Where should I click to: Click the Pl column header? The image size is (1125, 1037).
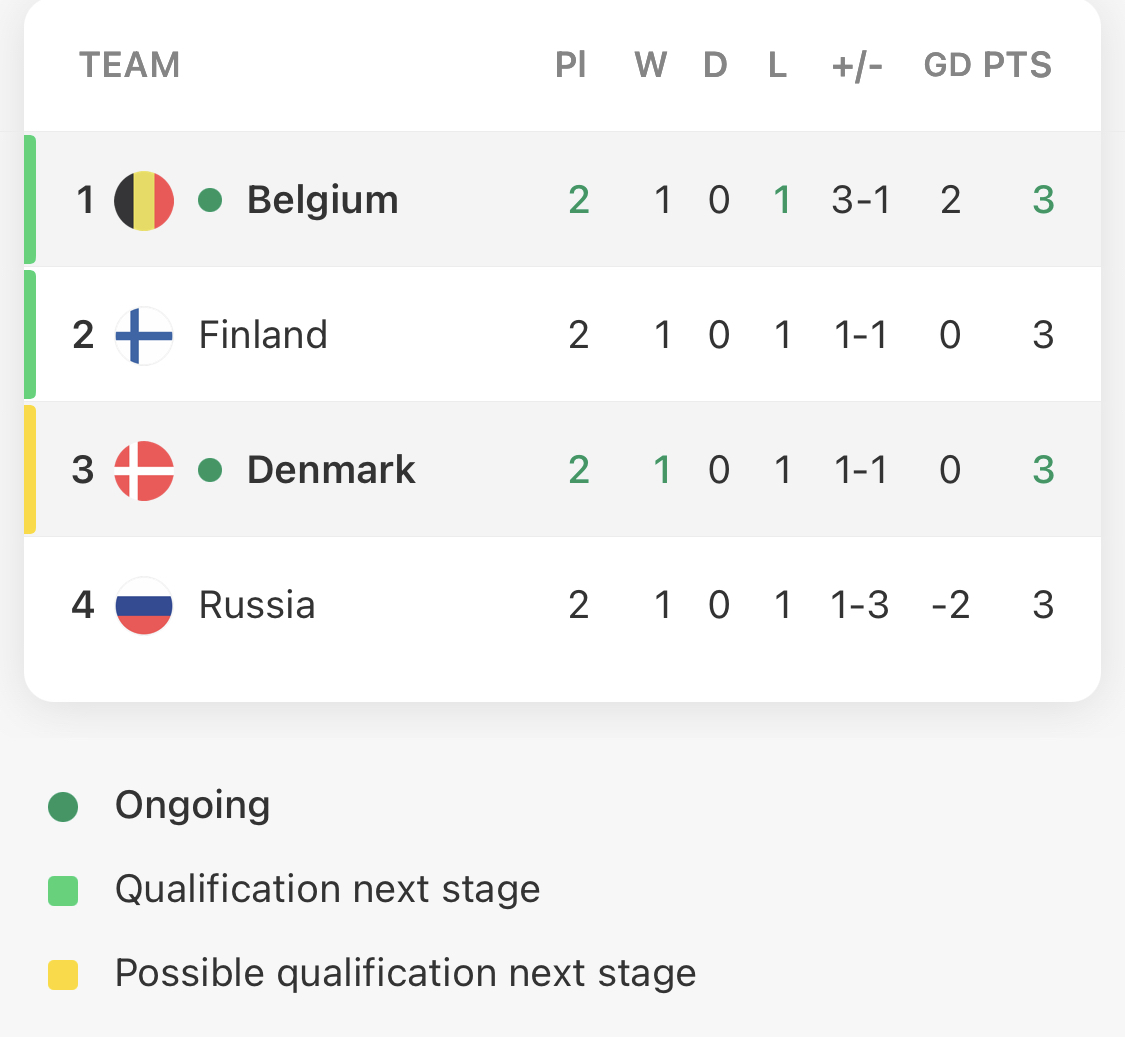point(571,65)
